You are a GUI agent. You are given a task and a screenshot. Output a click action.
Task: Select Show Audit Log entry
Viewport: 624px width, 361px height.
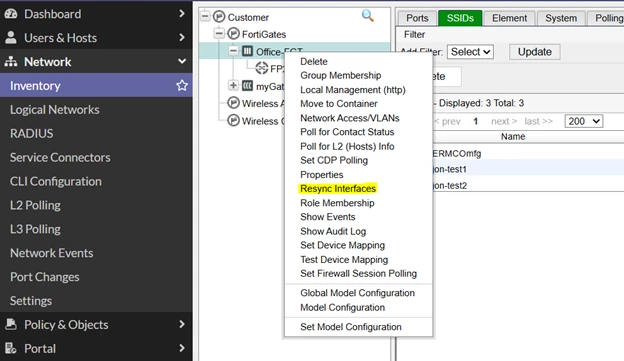[333, 231]
